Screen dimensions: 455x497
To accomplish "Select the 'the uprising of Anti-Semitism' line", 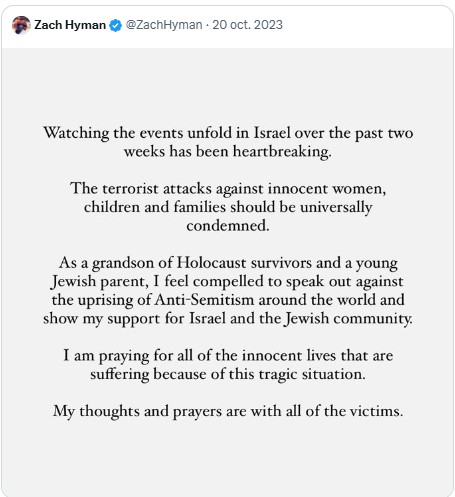I will [228, 300].
